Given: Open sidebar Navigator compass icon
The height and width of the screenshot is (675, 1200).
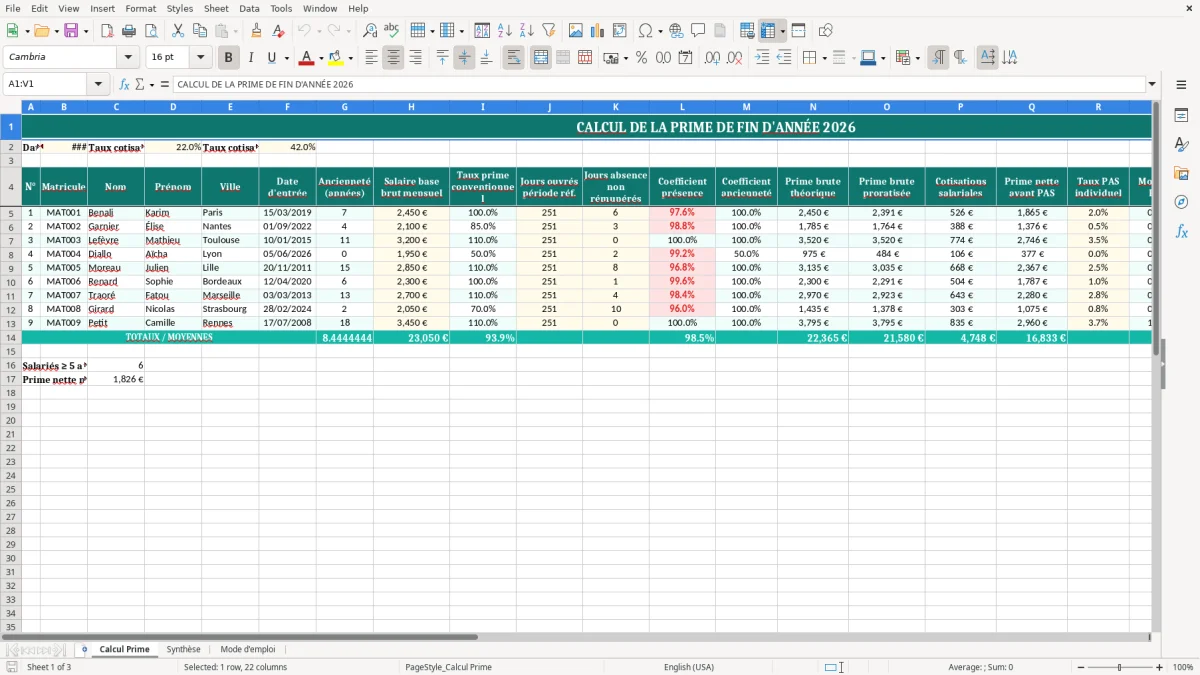Looking at the screenshot, I should [1181, 202].
